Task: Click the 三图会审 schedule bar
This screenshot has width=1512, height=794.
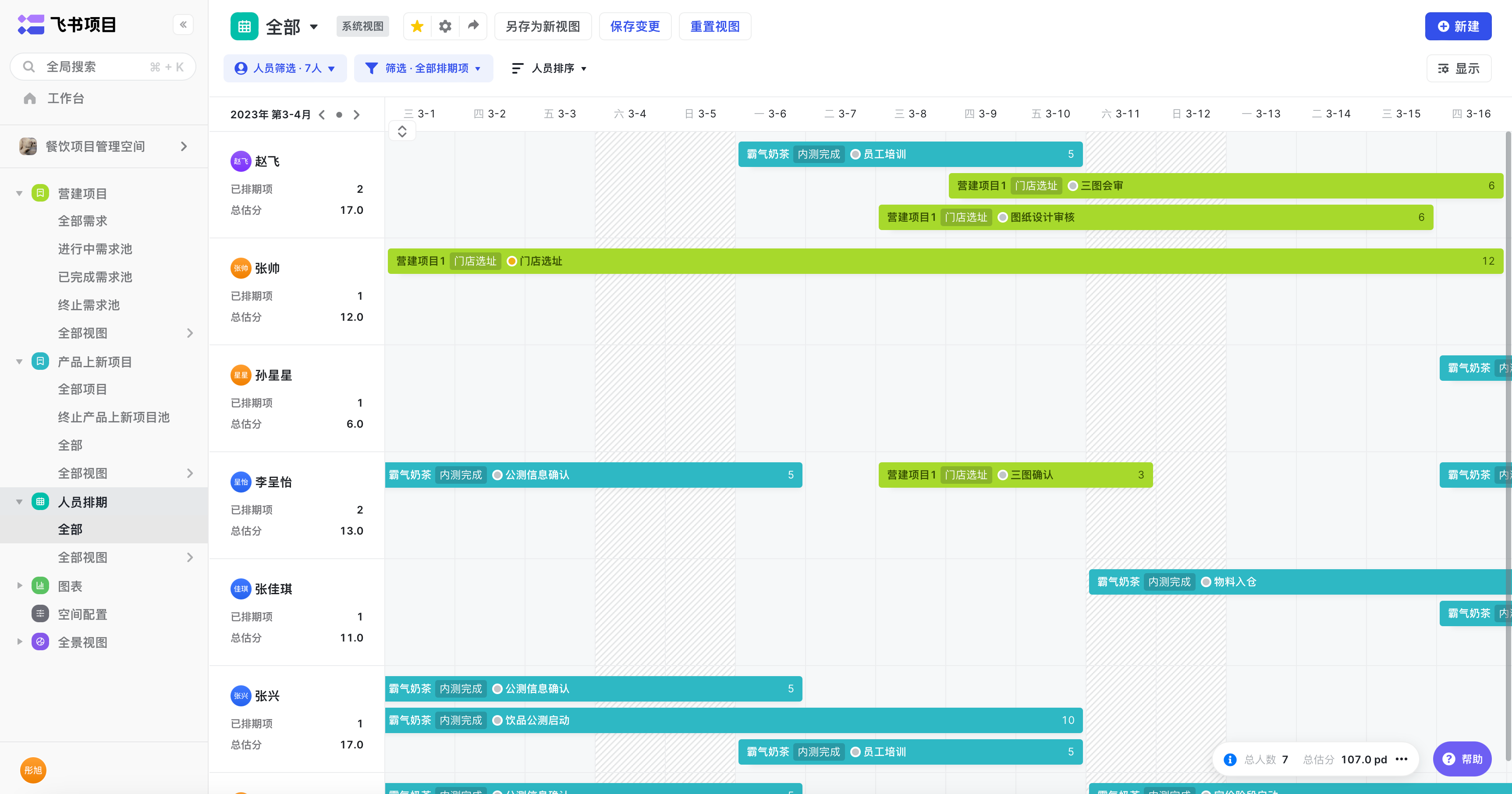Action: tap(1225, 186)
